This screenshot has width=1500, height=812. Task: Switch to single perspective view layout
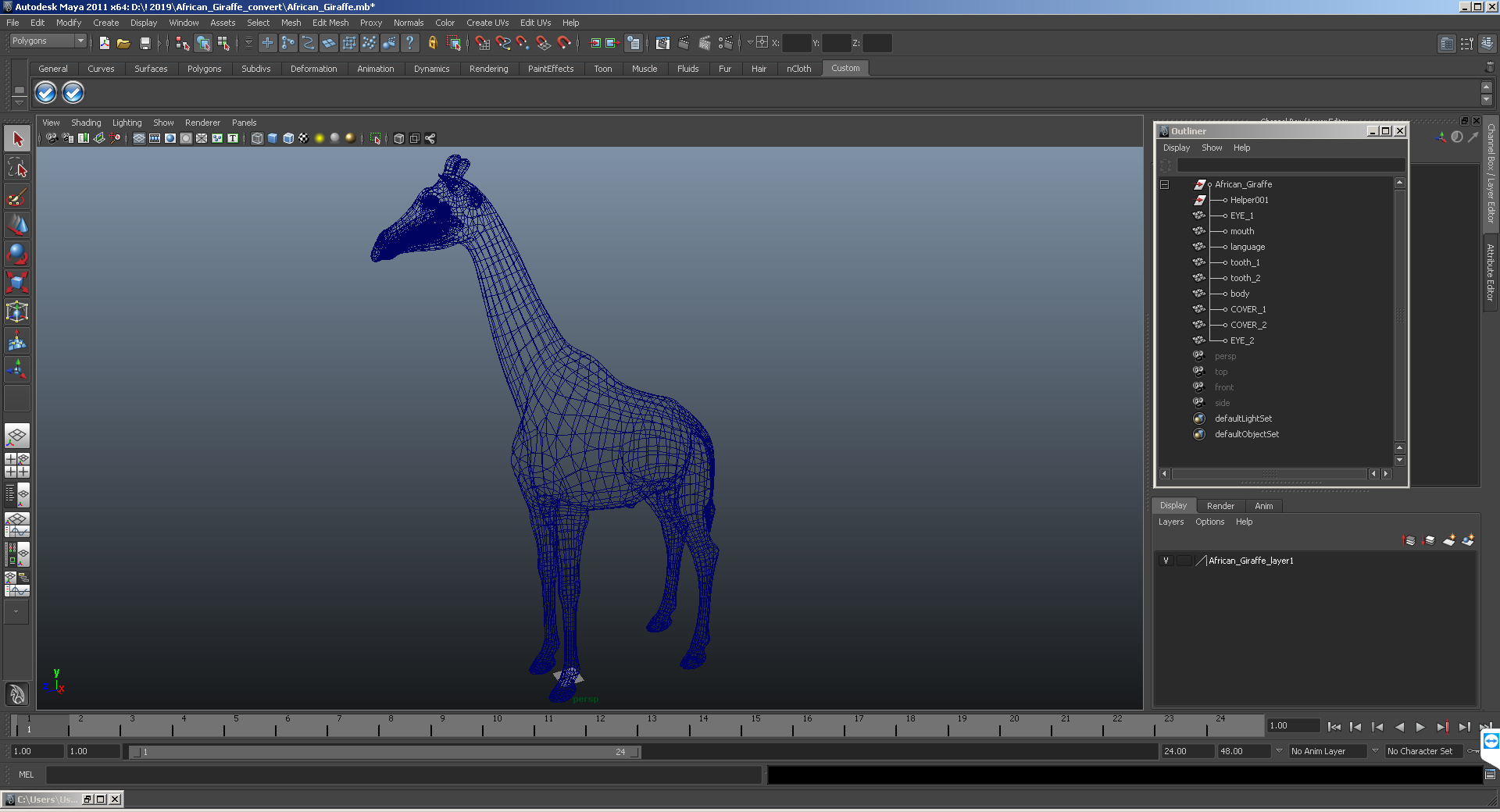17,436
